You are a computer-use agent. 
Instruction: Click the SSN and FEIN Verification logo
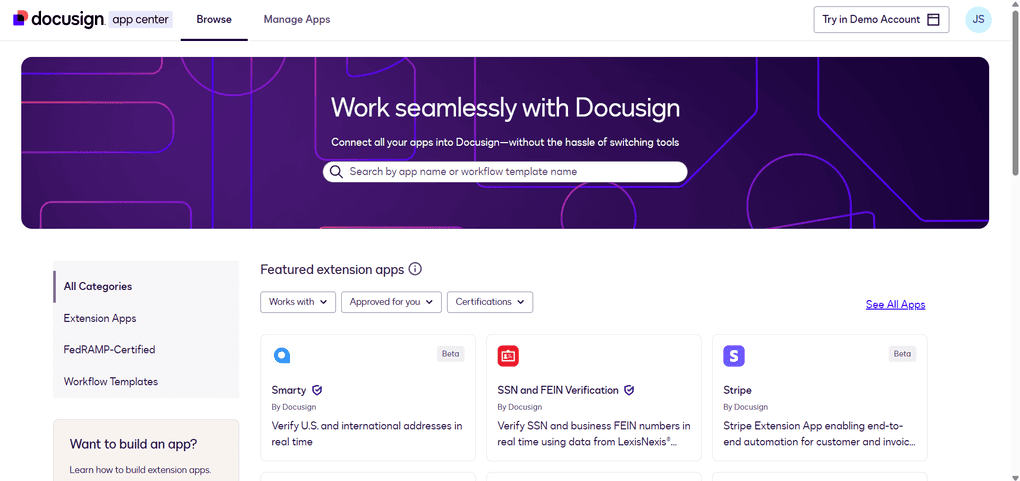point(508,356)
